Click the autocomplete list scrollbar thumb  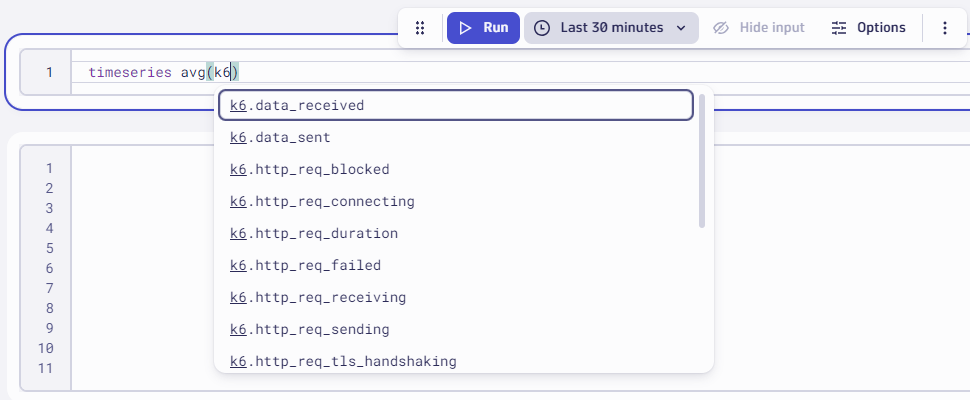coord(702,161)
